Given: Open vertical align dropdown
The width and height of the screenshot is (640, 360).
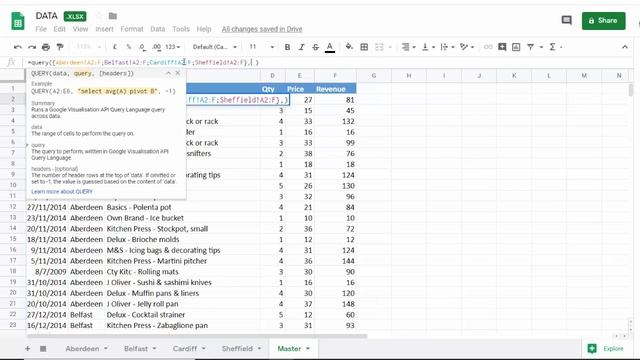Looking at the screenshot, I should point(428,47).
